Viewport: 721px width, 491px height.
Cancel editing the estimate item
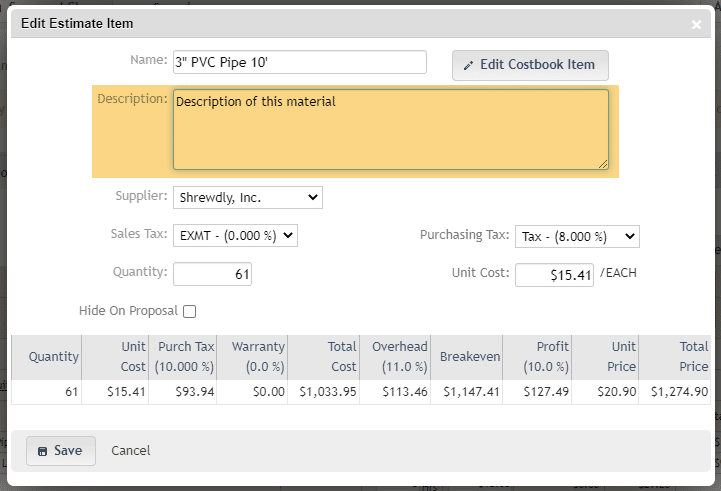click(x=130, y=451)
